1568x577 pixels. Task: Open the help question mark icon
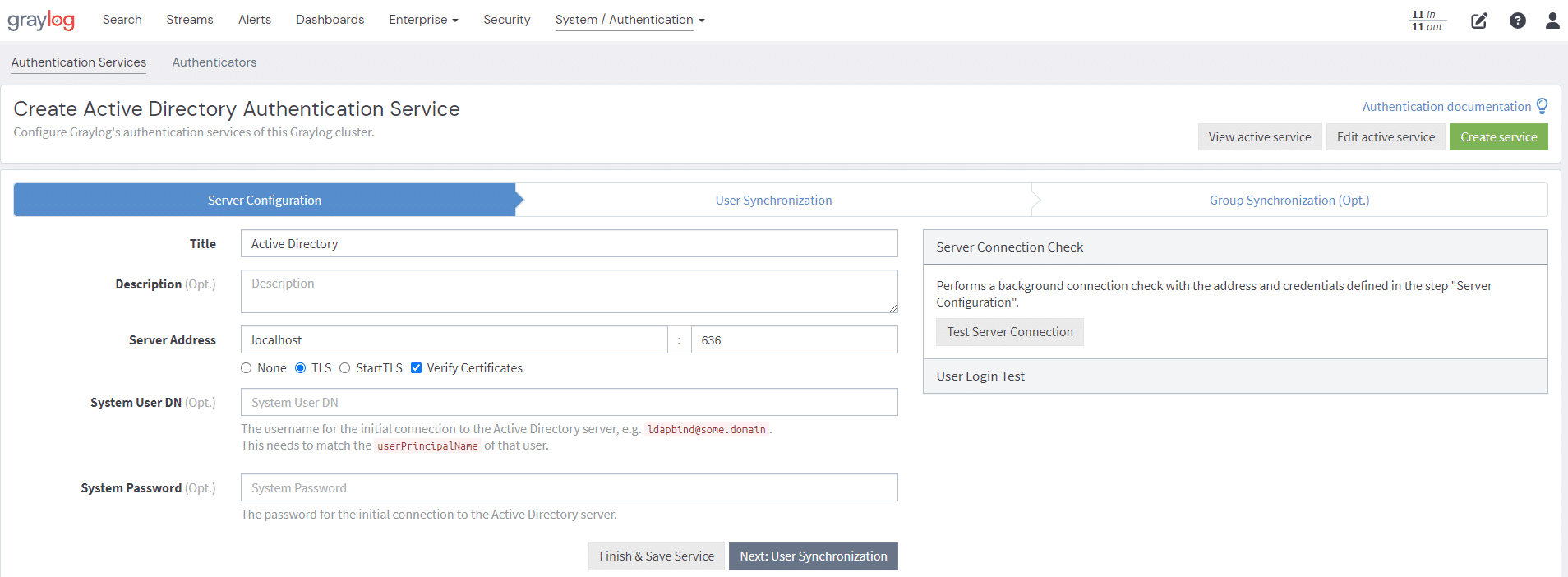pyautogui.click(x=1518, y=21)
